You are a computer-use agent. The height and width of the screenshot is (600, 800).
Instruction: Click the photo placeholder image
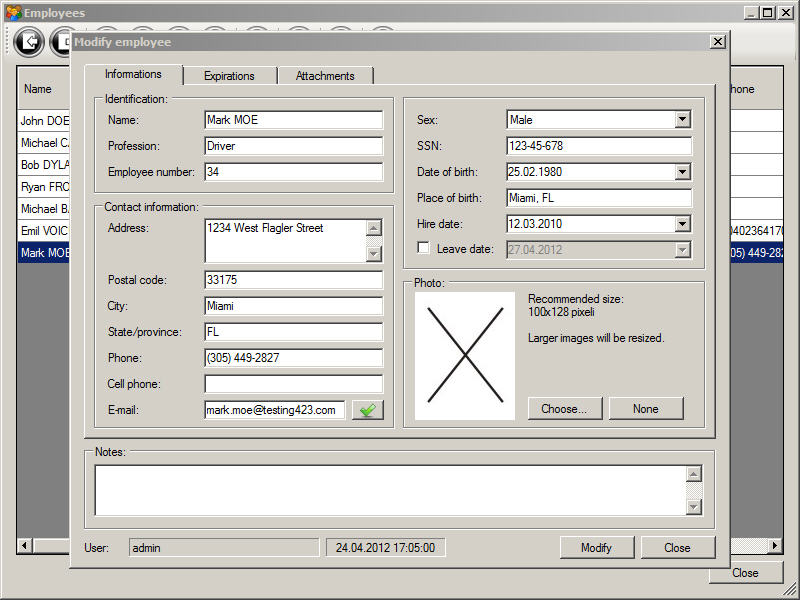[465, 356]
